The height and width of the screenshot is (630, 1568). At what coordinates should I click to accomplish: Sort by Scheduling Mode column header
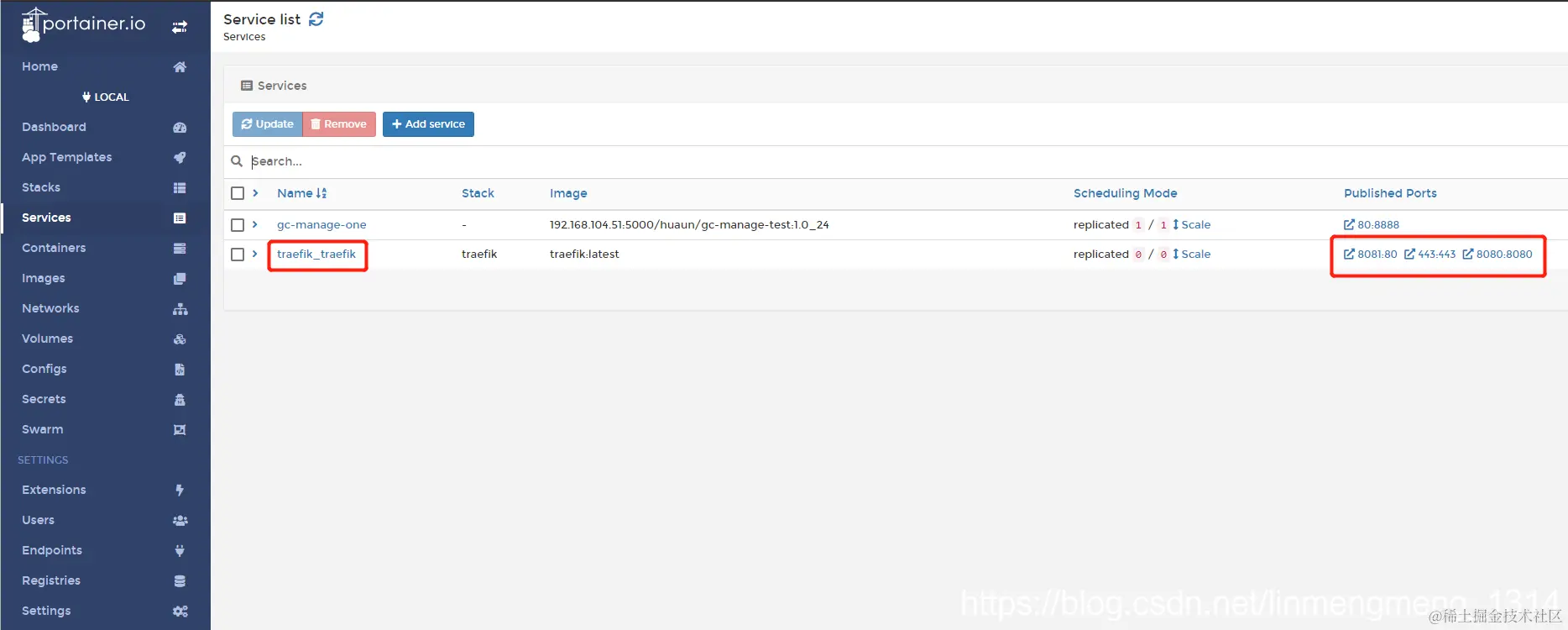pos(1125,193)
